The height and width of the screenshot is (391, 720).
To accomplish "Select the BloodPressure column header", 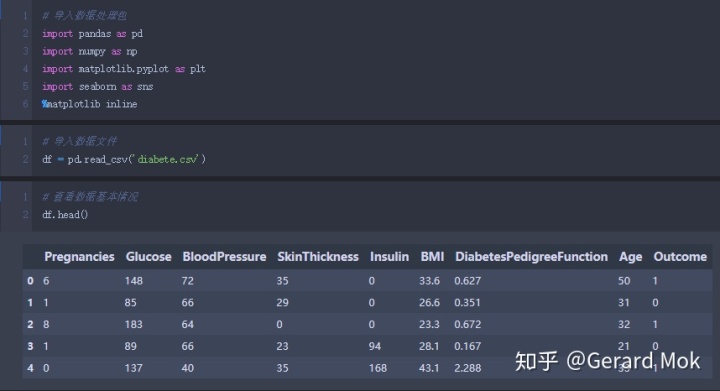I will pos(224,257).
